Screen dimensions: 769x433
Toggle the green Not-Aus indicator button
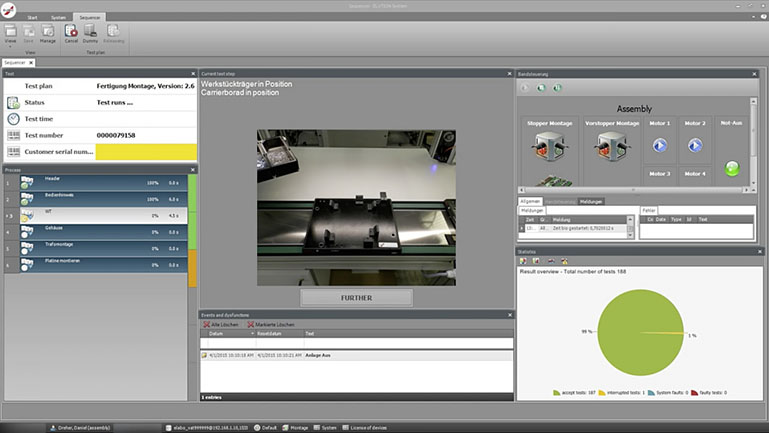click(732, 169)
